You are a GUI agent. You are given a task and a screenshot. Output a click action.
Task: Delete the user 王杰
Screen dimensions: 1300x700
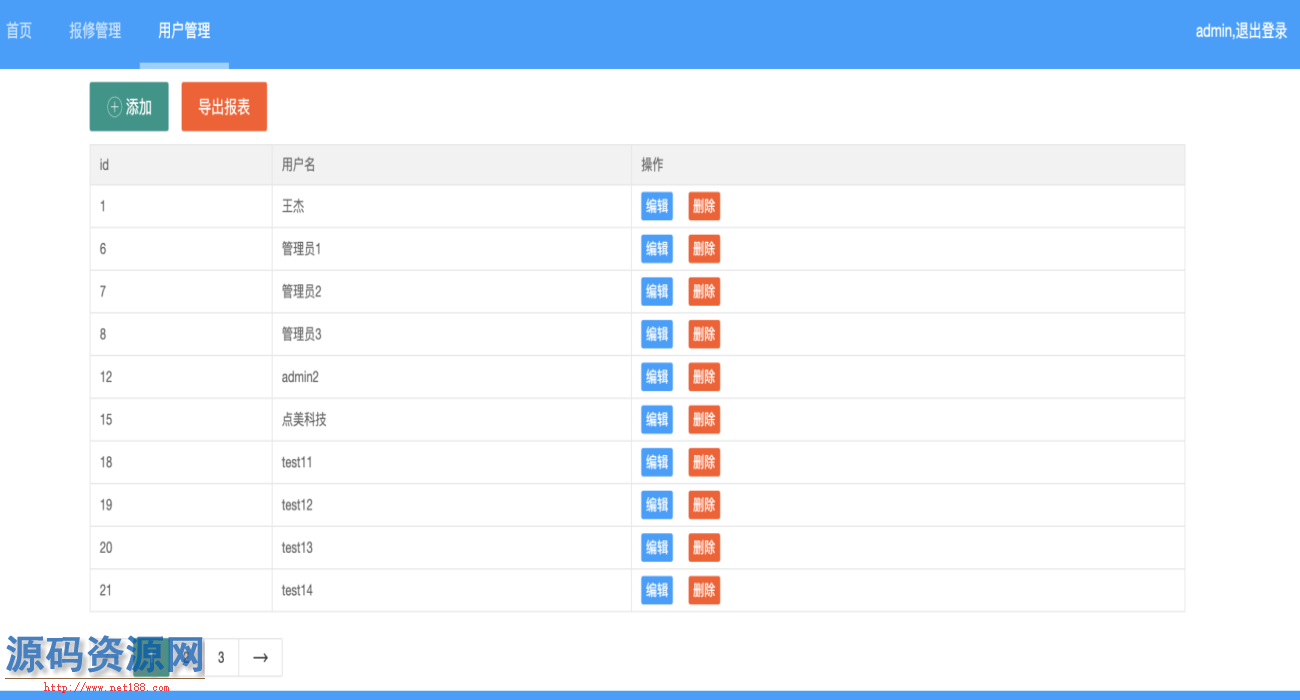704,206
